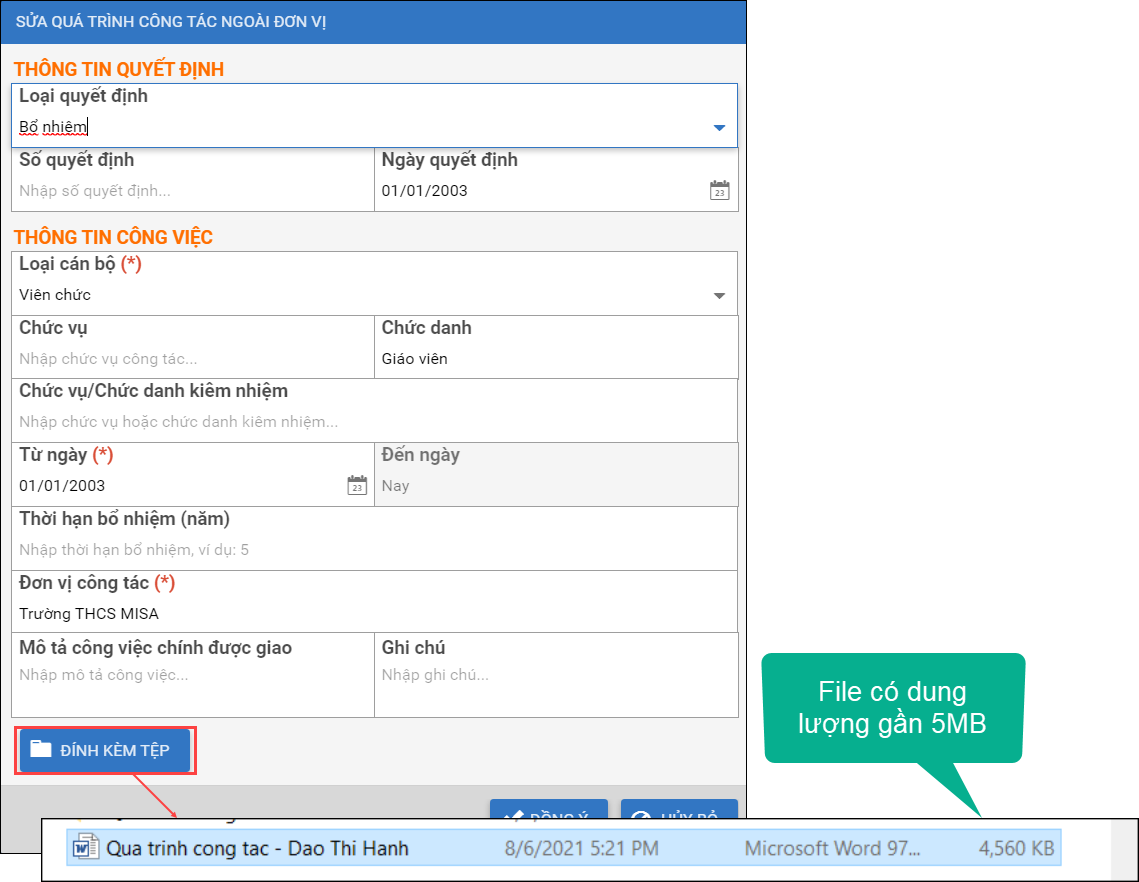Click the Ghi chú text area

[556, 686]
